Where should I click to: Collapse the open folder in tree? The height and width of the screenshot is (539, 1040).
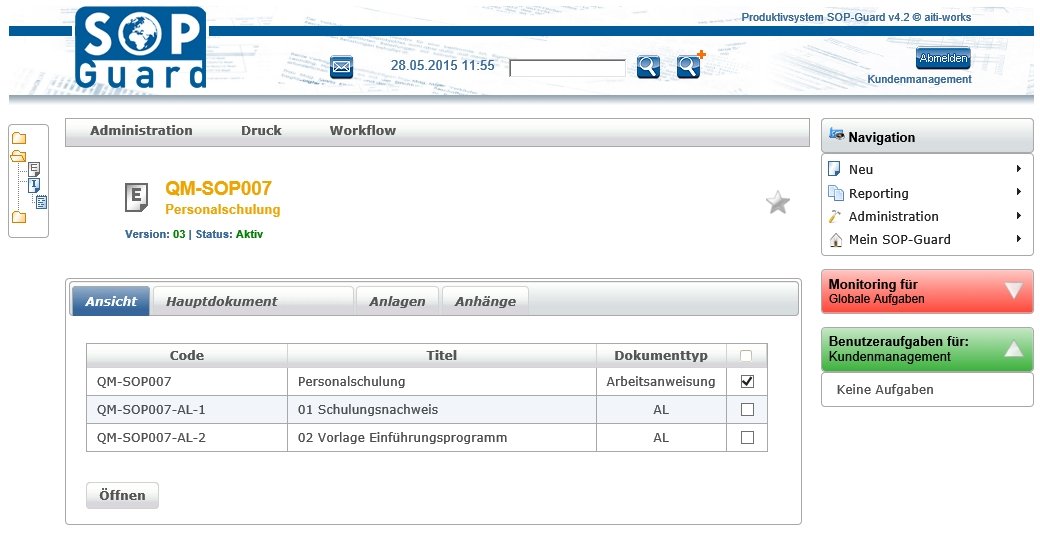tap(19, 156)
